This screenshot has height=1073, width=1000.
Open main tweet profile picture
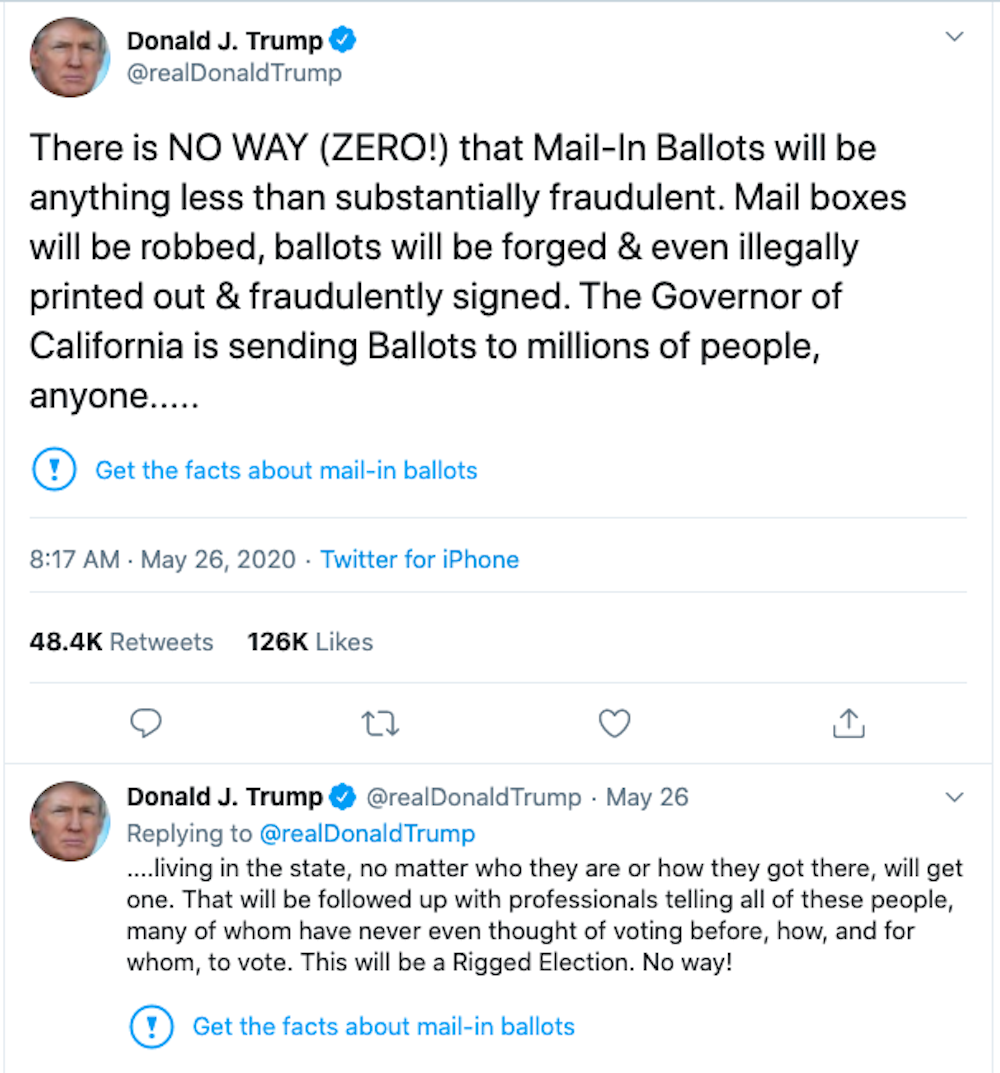point(69,57)
